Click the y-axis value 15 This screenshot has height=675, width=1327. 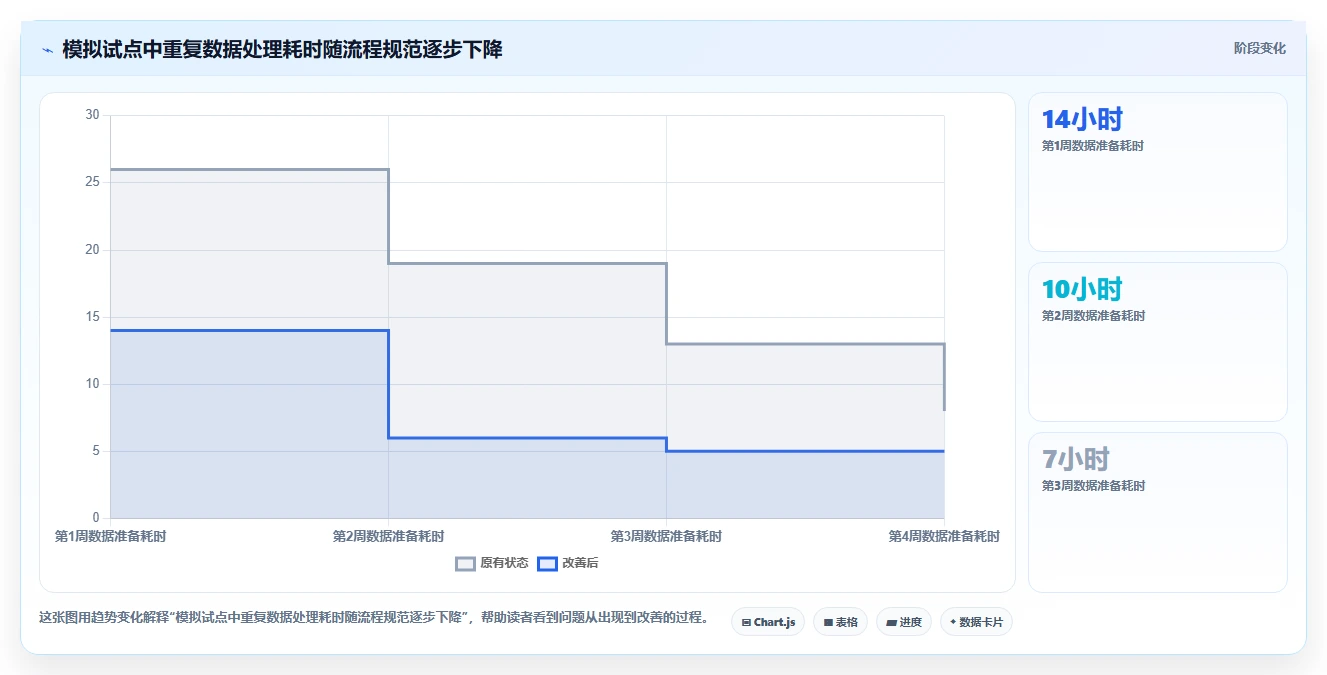(x=93, y=317)
